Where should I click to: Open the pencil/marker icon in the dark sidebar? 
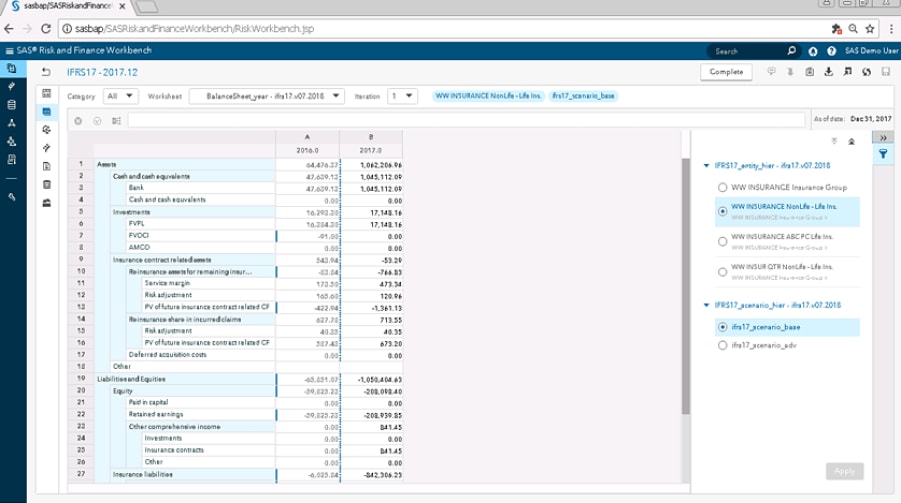point(11,86)
